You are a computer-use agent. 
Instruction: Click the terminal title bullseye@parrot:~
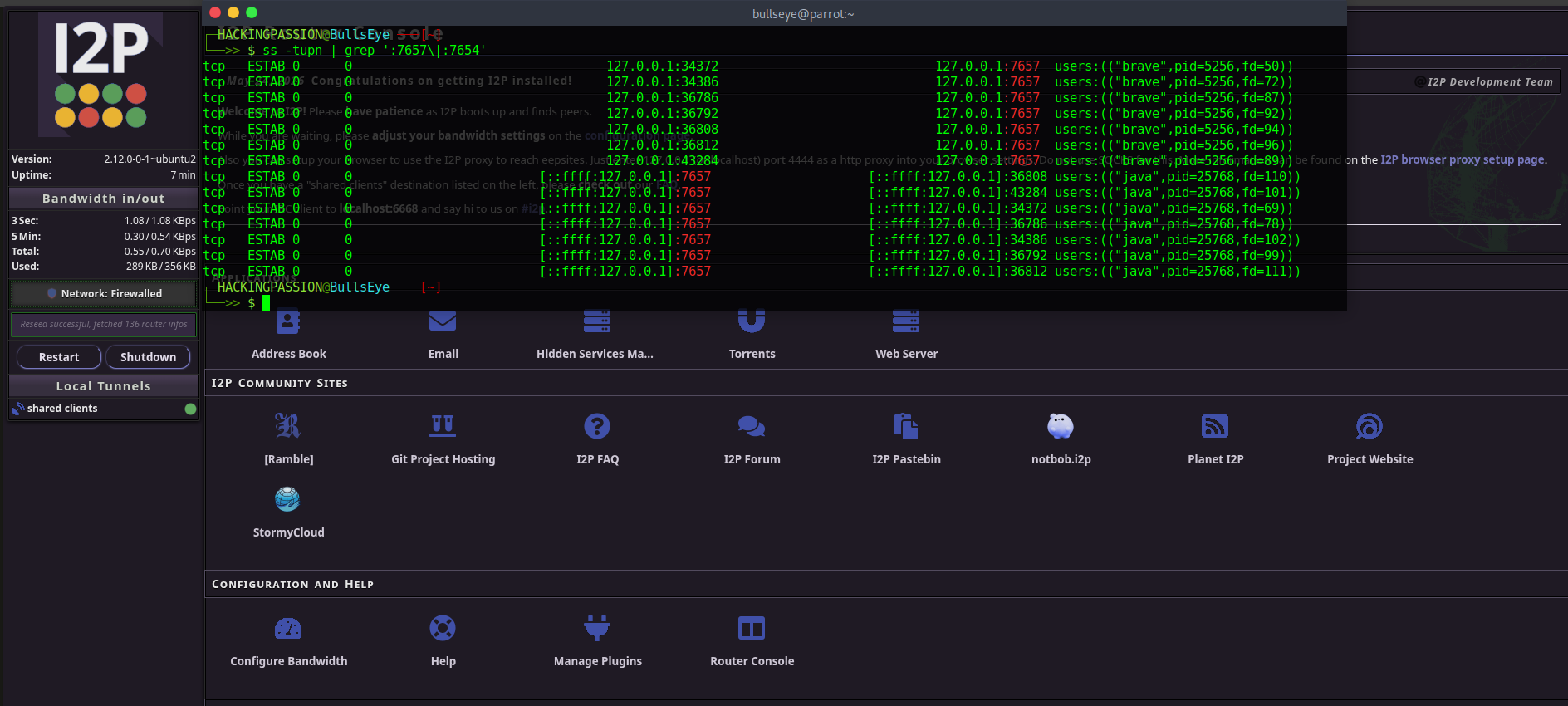(x=803, y=14)
